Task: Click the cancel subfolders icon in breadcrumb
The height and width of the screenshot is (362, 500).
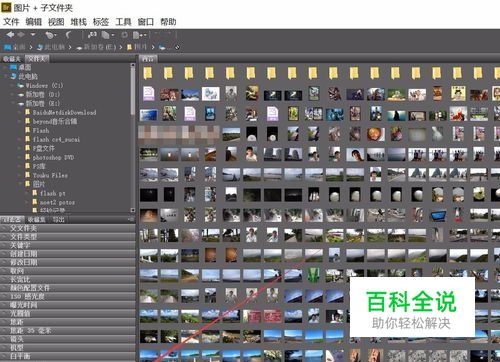Action: tap(177, 47)
